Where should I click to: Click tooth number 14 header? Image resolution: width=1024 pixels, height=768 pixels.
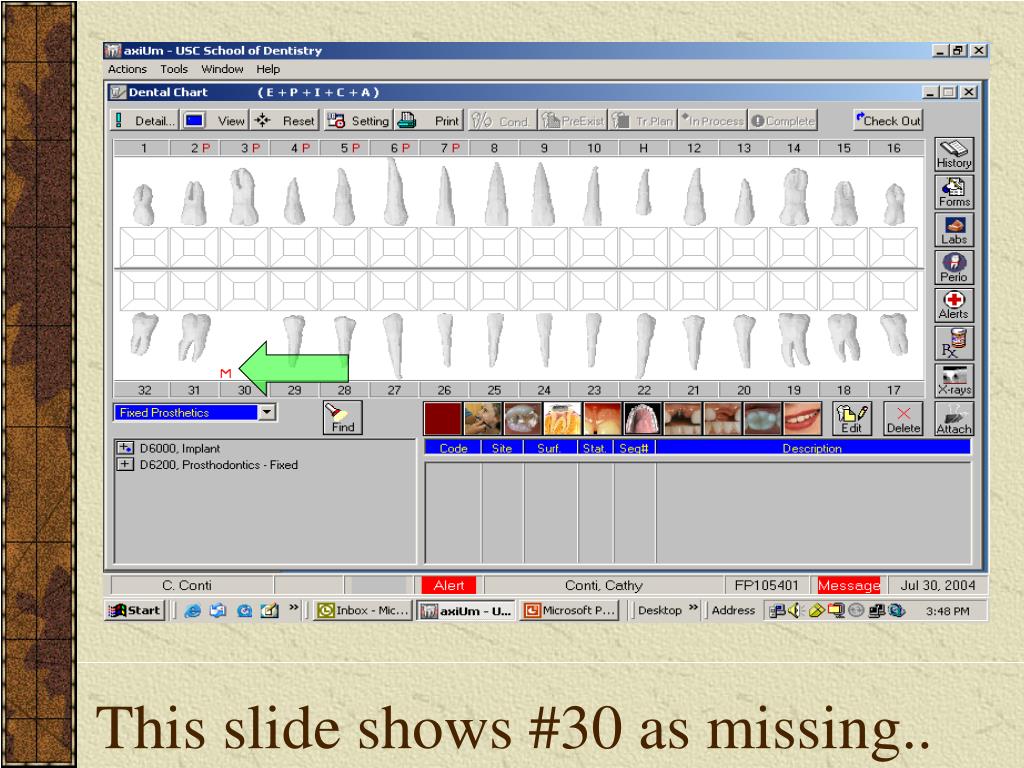point(793,148)
